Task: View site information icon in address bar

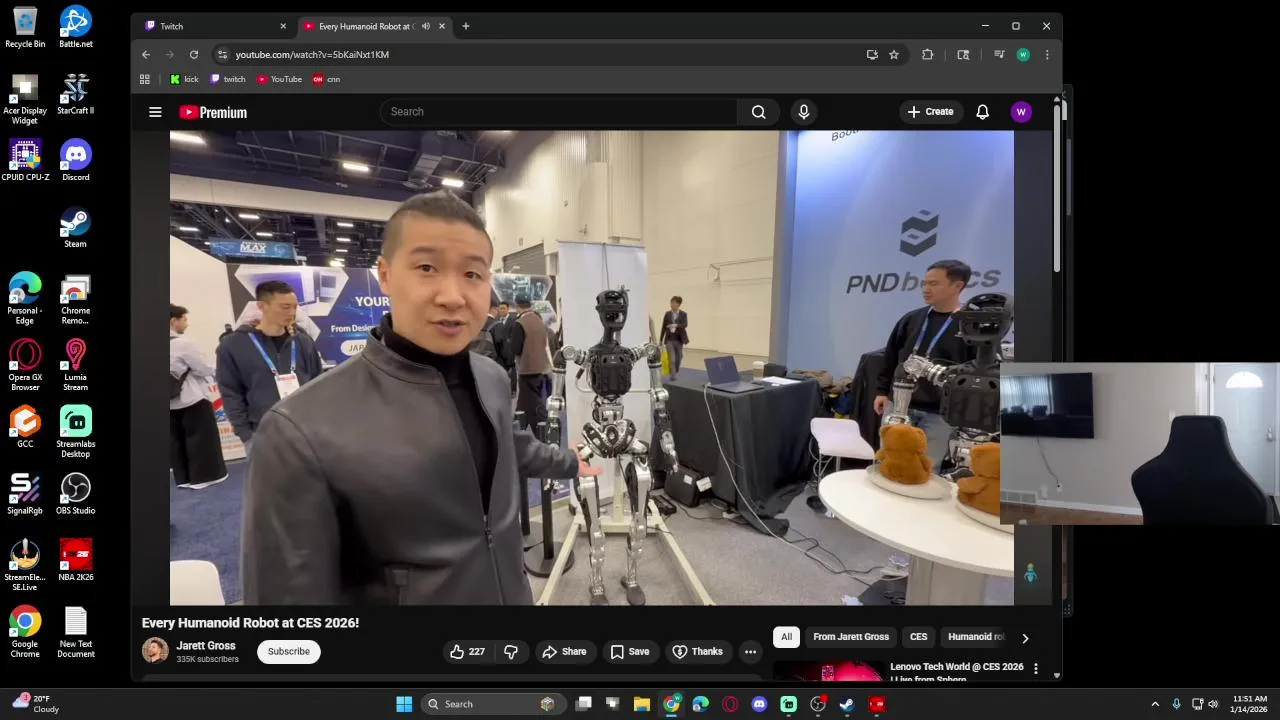Action: tap(222, 54)
